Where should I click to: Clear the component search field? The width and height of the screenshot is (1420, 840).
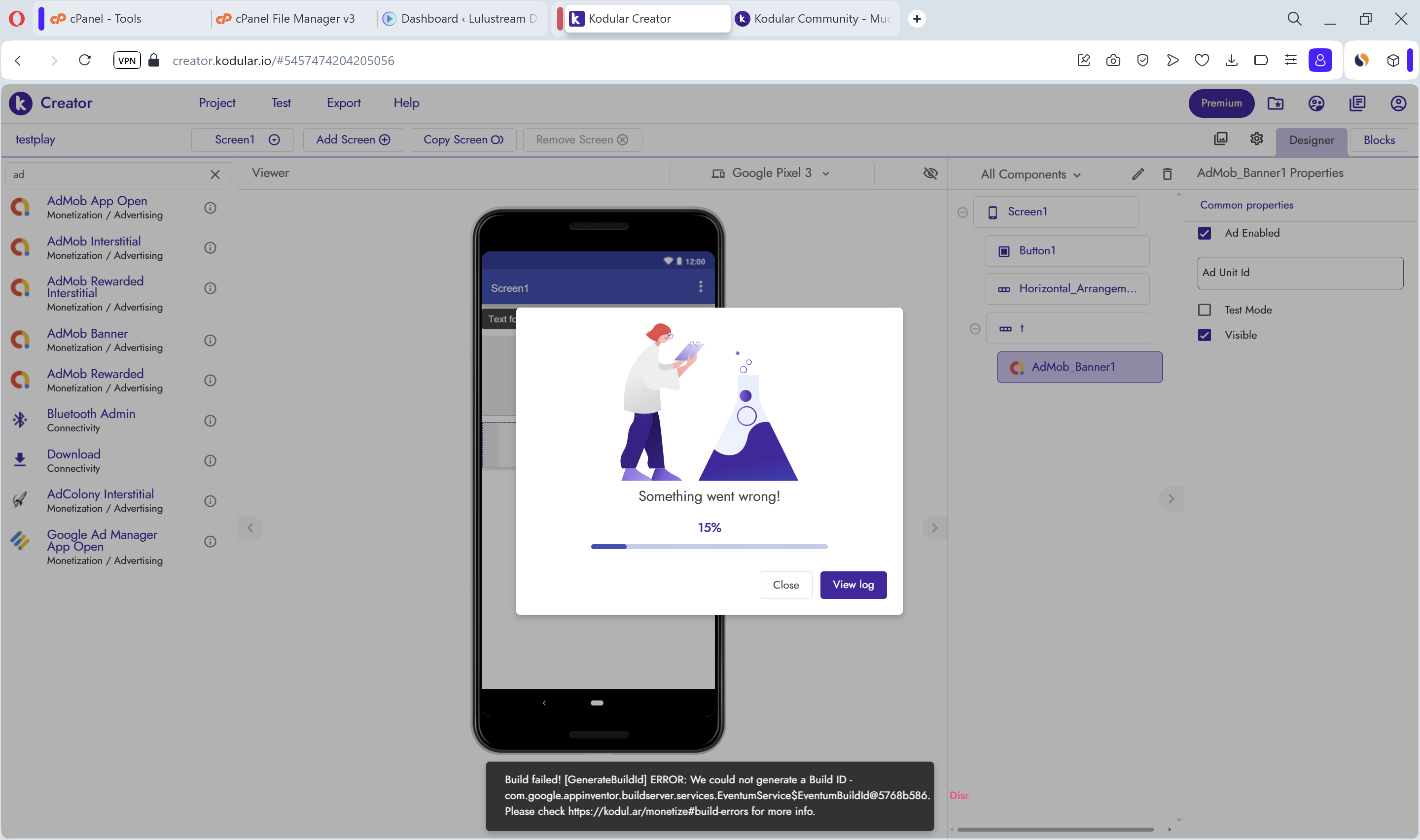pos(215,175)
